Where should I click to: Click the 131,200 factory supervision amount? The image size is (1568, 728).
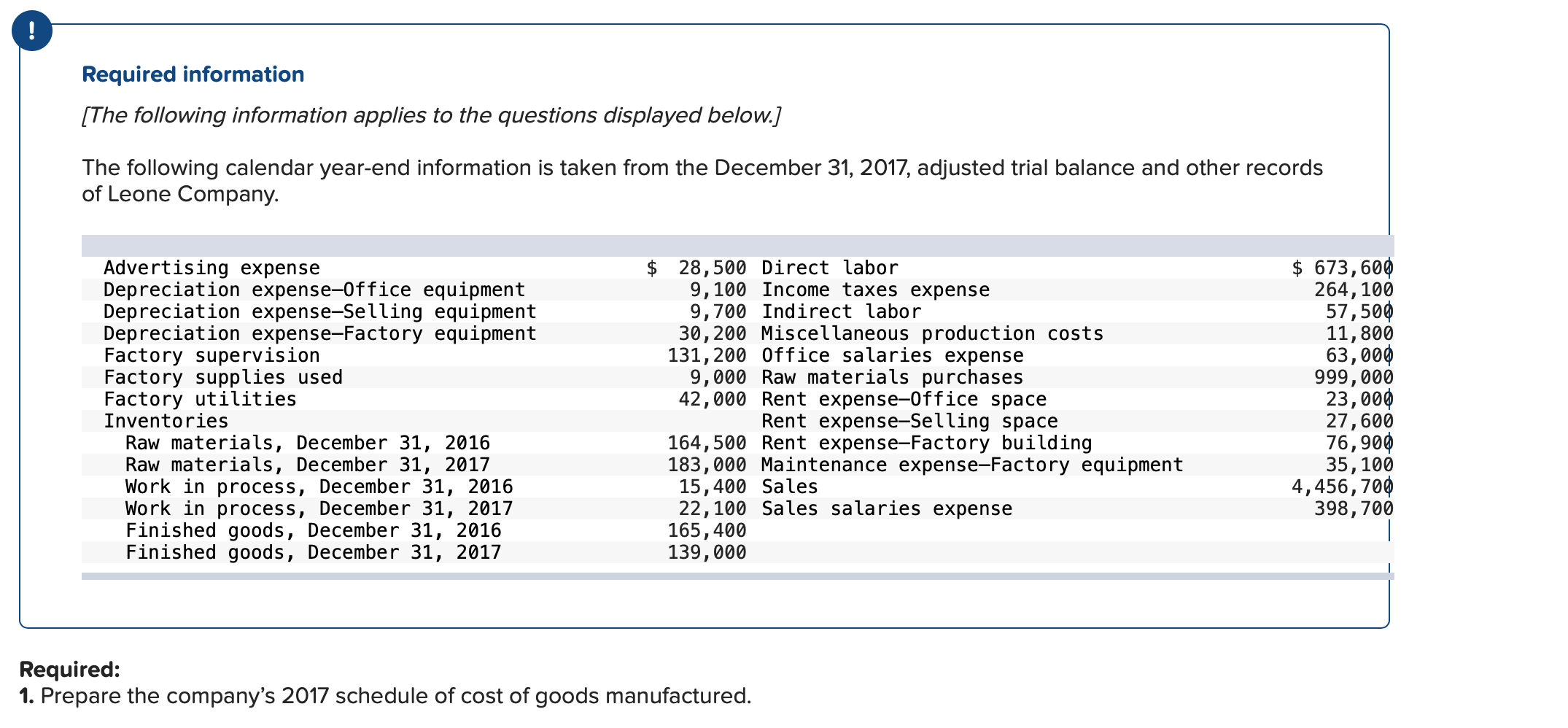[707, 355]
